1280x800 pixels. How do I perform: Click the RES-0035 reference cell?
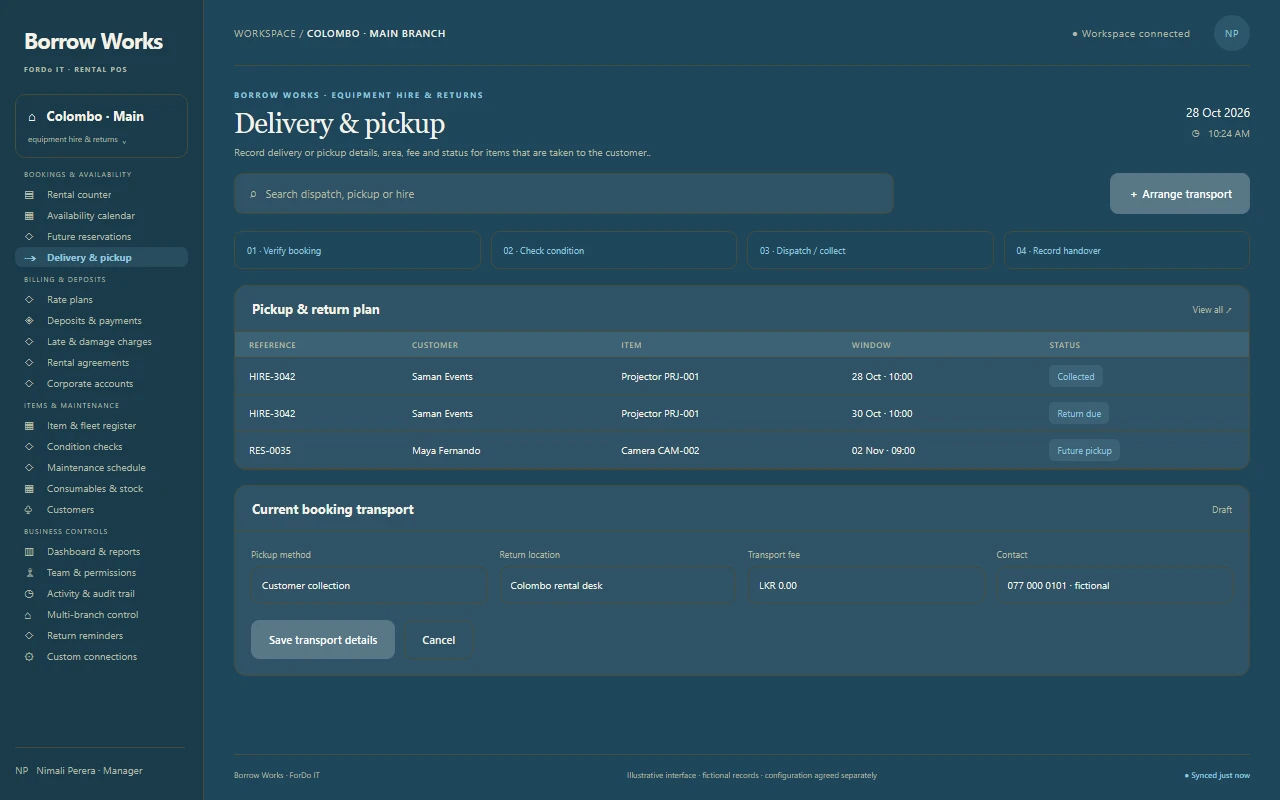click(x=270, y=451)
